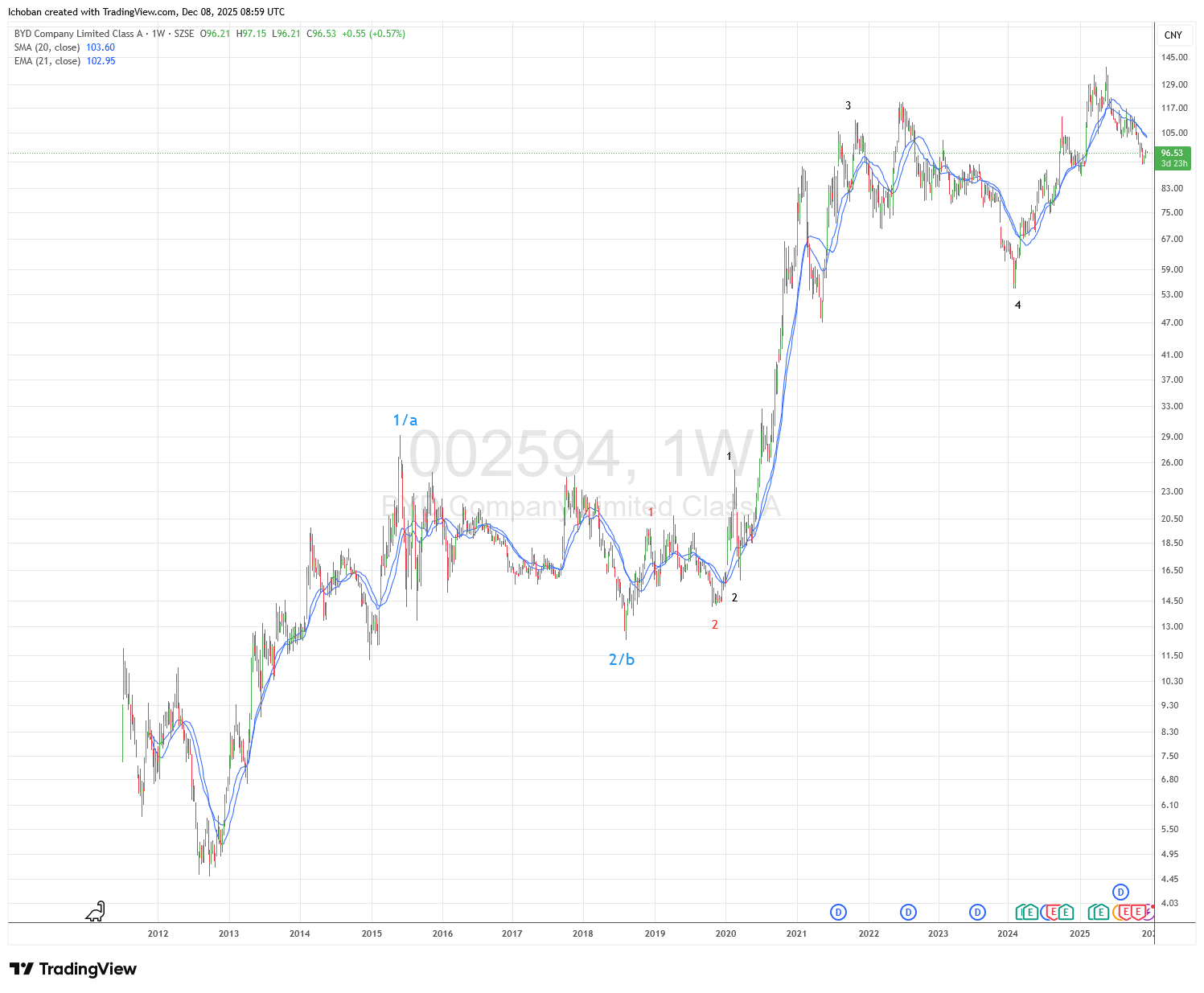The width and height of the screenshot is (1204, 993).
Task: Click the current price label 96.53
Action: point(1173,153)
